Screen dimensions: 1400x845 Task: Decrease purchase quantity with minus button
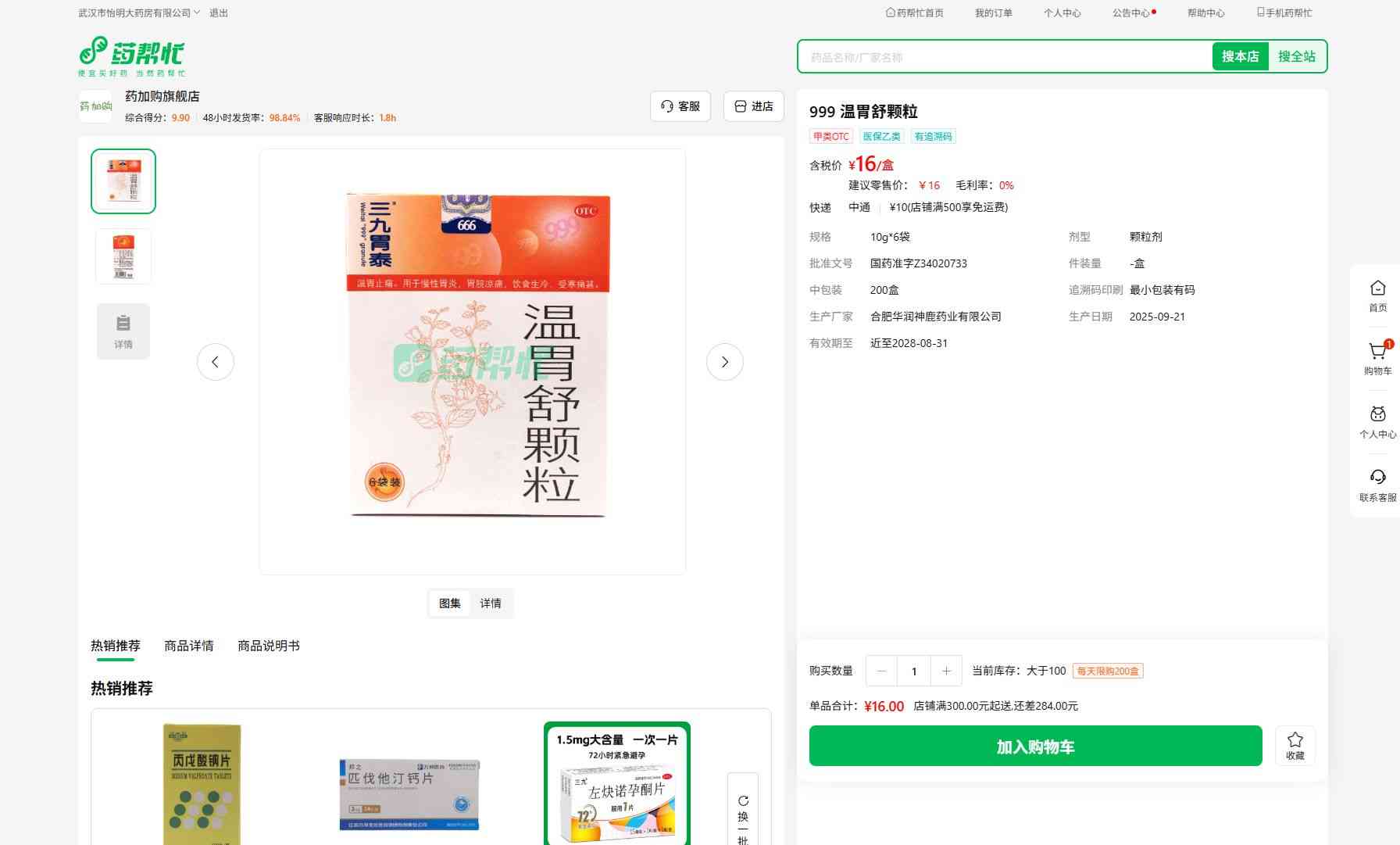[882, 671]
